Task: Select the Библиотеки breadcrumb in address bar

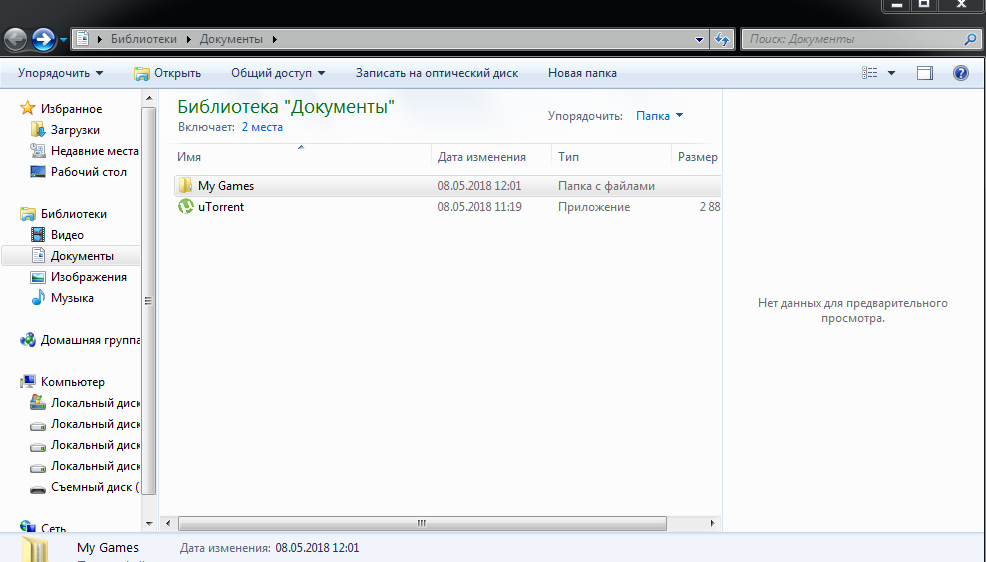Action: (143, 39)
